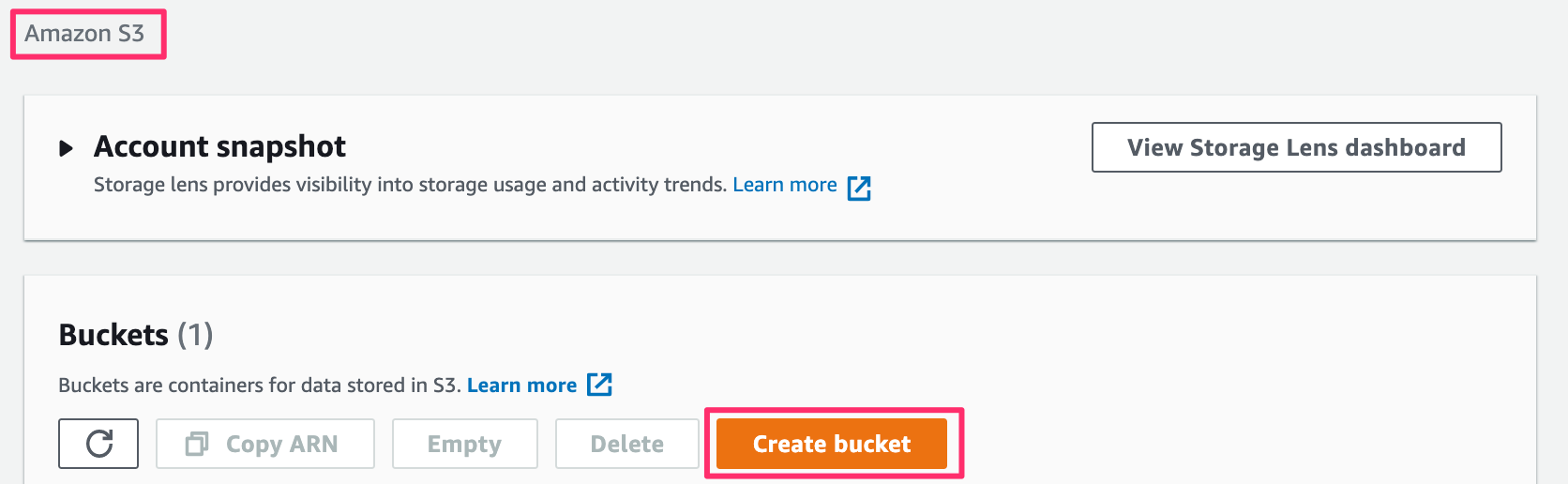1568x484 pixels.
Task: Click the Buckets are containers description text
Action: pyautogui.click(x=259, y=386)
